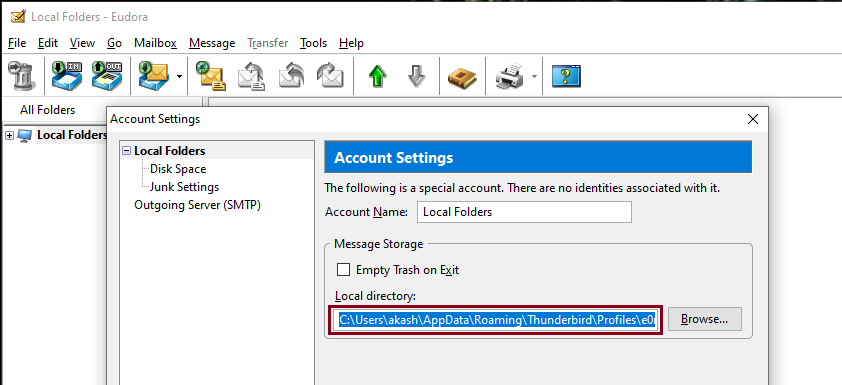Click the Account Name input field
Screen dimensions: 842x385
click(524, 212)
